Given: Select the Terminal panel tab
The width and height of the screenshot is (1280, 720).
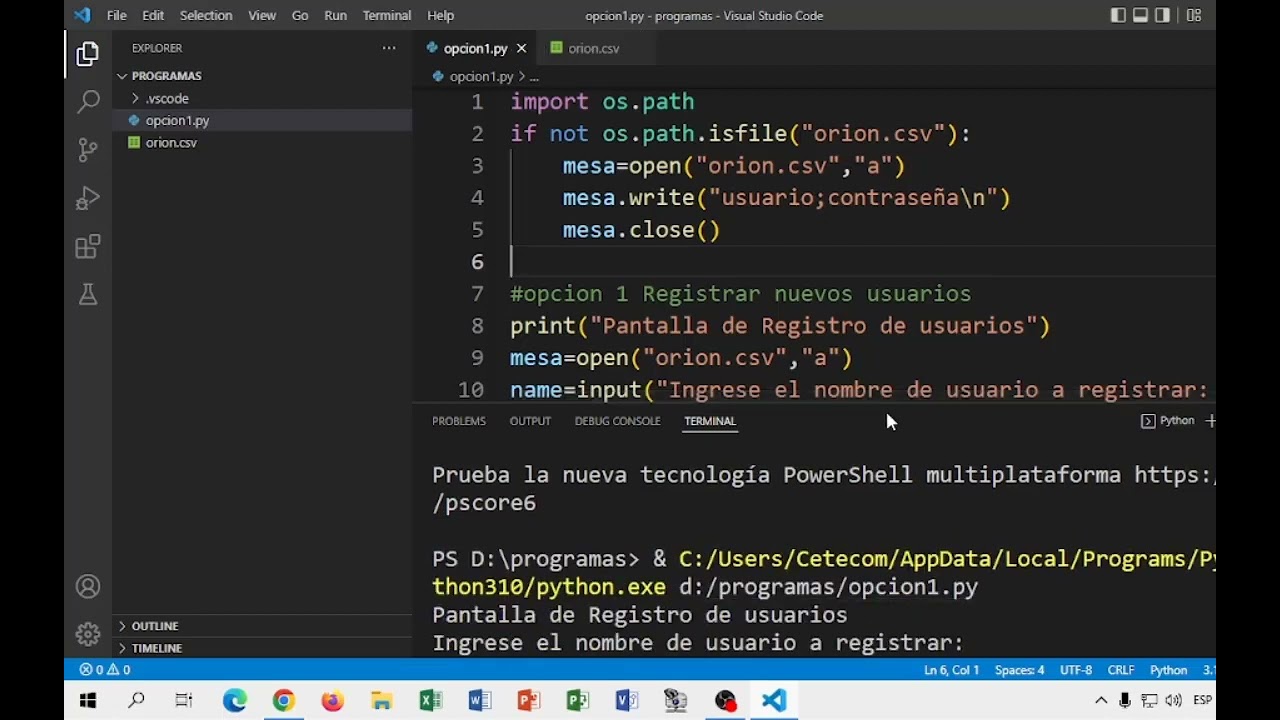Looking at the screenshot, I should [710, 421].
